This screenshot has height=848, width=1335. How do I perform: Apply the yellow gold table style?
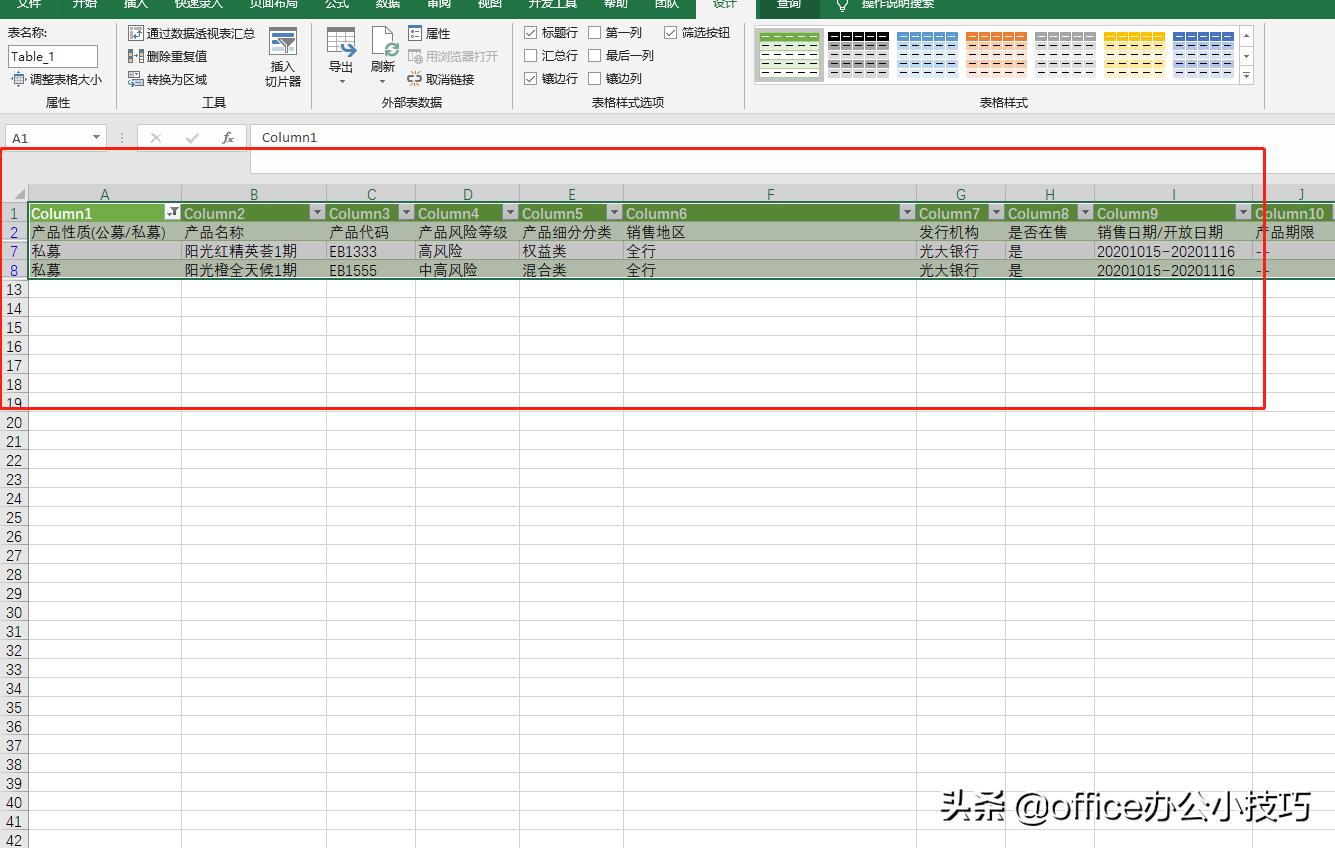(x=1134, y=55)
